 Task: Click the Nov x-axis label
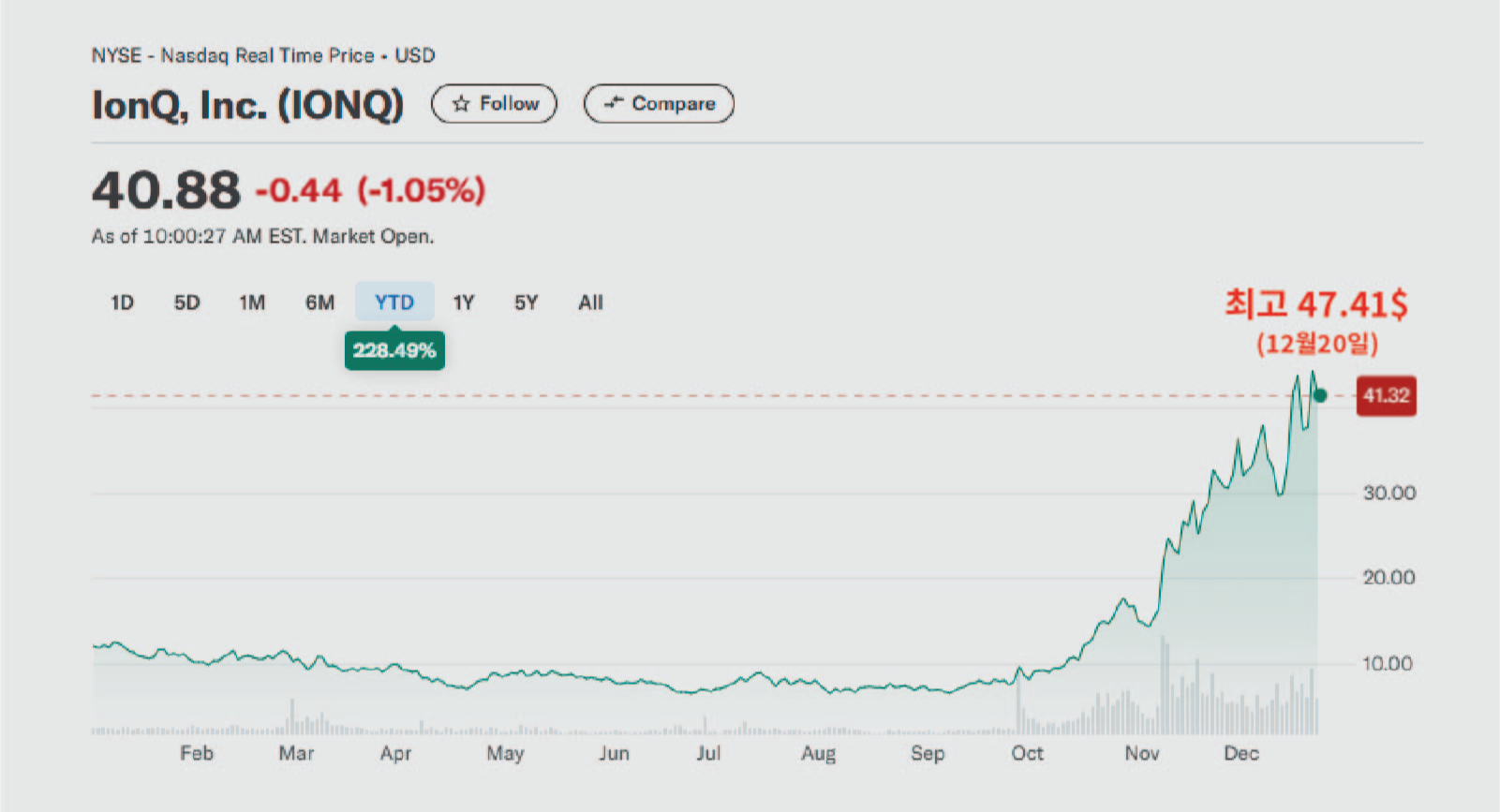1142,753
